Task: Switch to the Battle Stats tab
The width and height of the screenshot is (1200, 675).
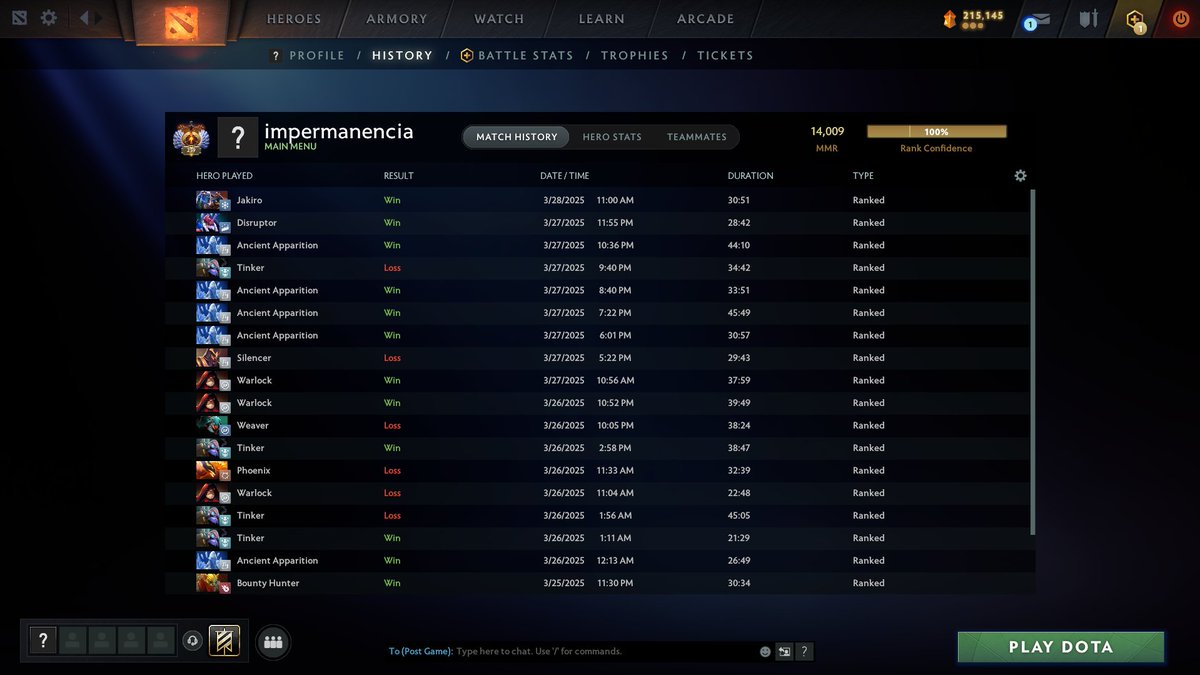Action: coord(517,56)
